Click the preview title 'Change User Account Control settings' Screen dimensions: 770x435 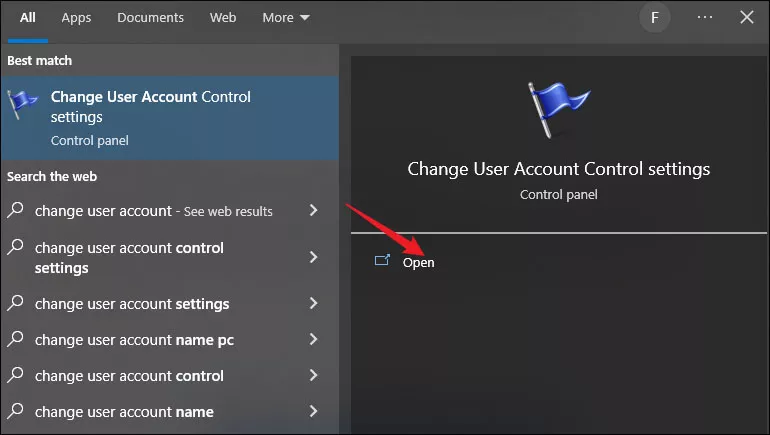[558, 169]
